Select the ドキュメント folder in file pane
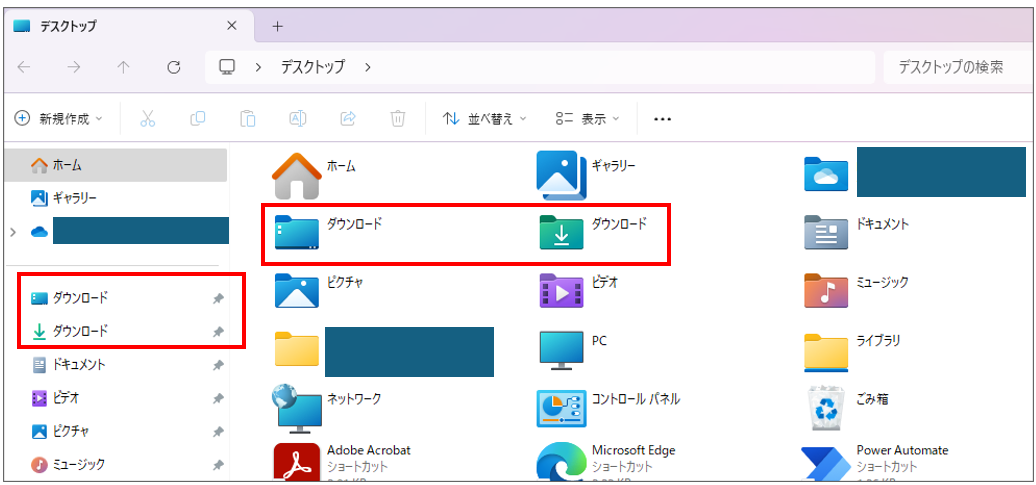Screen dimensions: 1036x485 (x=857, y=232)
